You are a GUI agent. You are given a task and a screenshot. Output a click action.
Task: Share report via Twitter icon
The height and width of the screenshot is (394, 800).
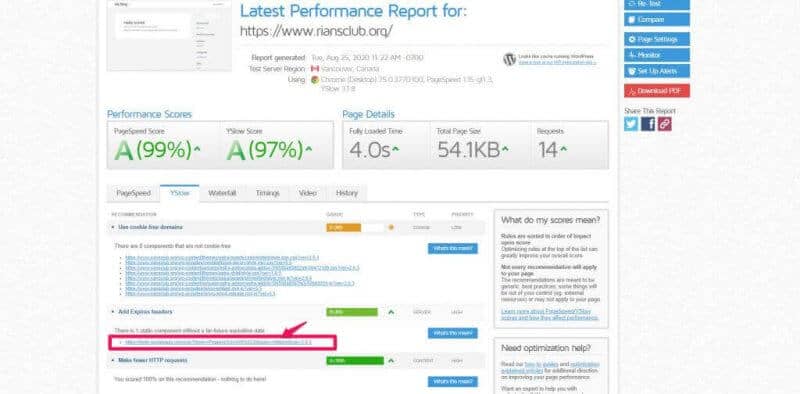click(631, 124)
